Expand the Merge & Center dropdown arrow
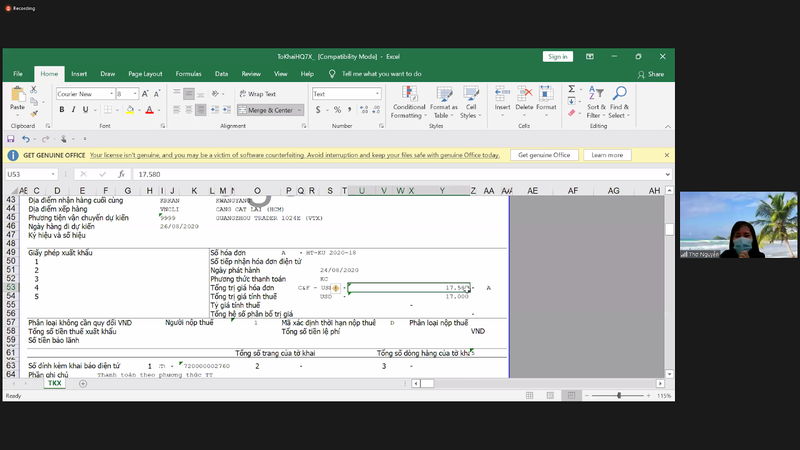The image size is (800, 450). pyautogui.click(x=299, y=110)
